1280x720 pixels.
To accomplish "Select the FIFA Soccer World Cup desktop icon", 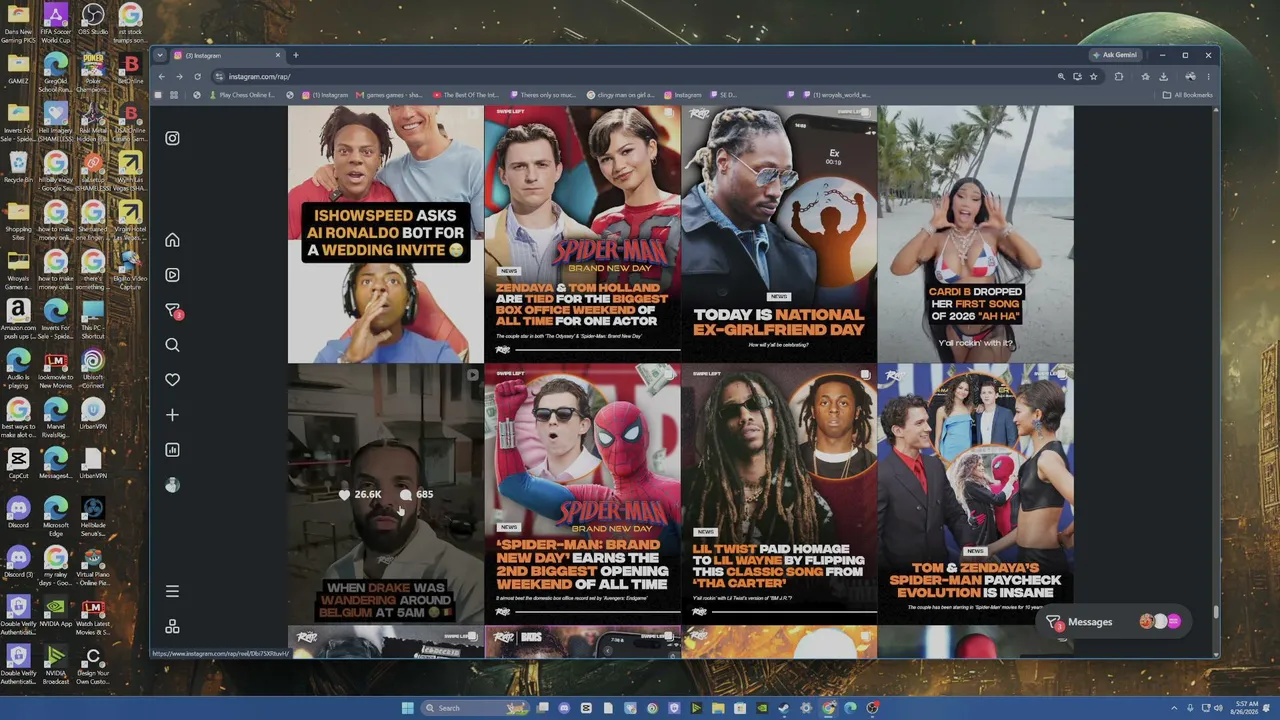I will point(55,21).
